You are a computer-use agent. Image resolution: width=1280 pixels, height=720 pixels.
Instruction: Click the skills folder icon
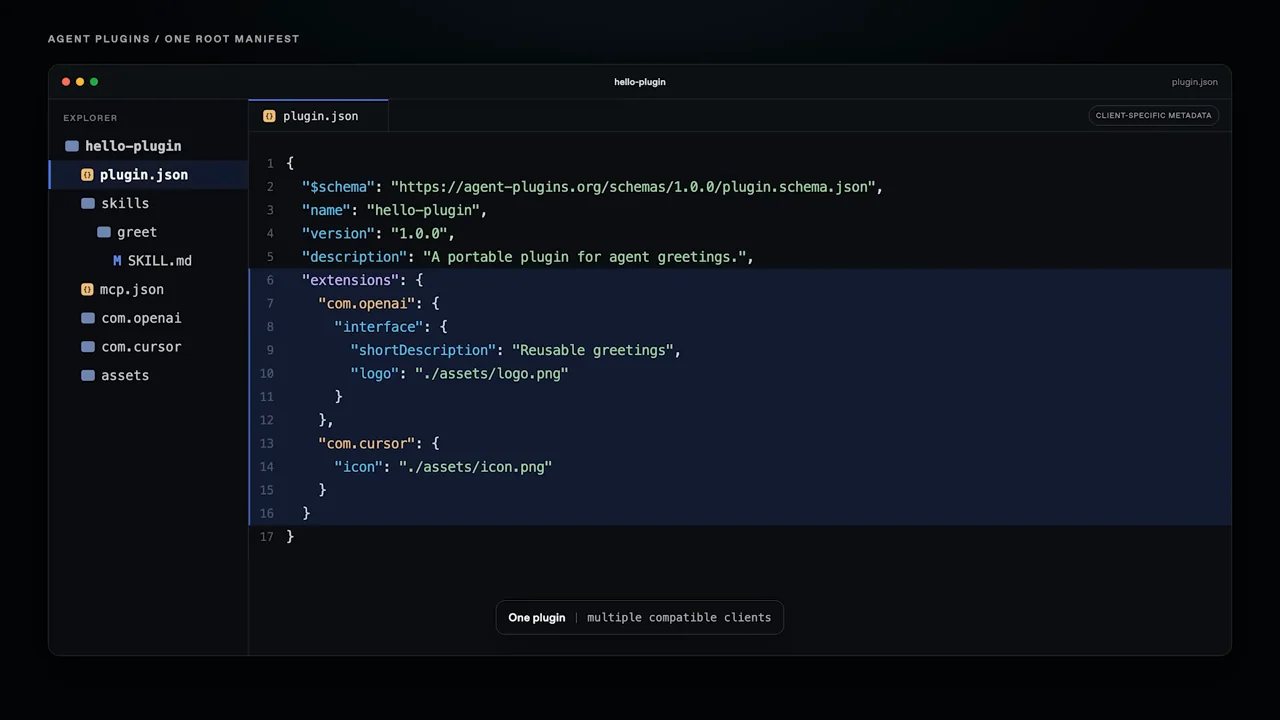click(88, 203)
